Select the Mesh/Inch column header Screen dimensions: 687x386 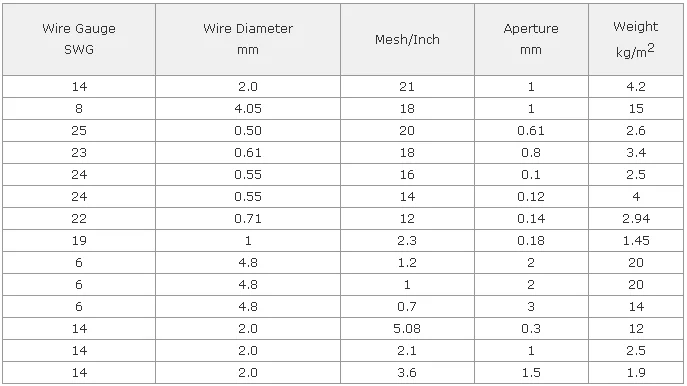(407, 39)
